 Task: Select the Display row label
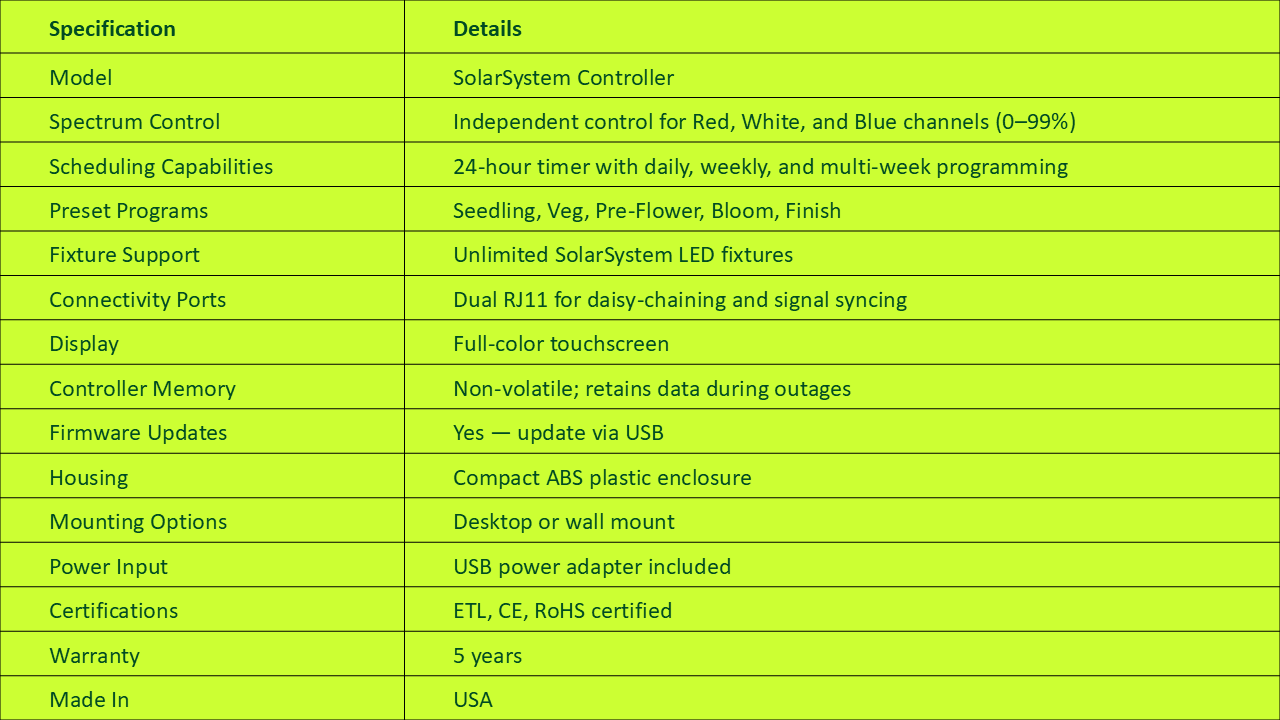click(x=84, y=344)
